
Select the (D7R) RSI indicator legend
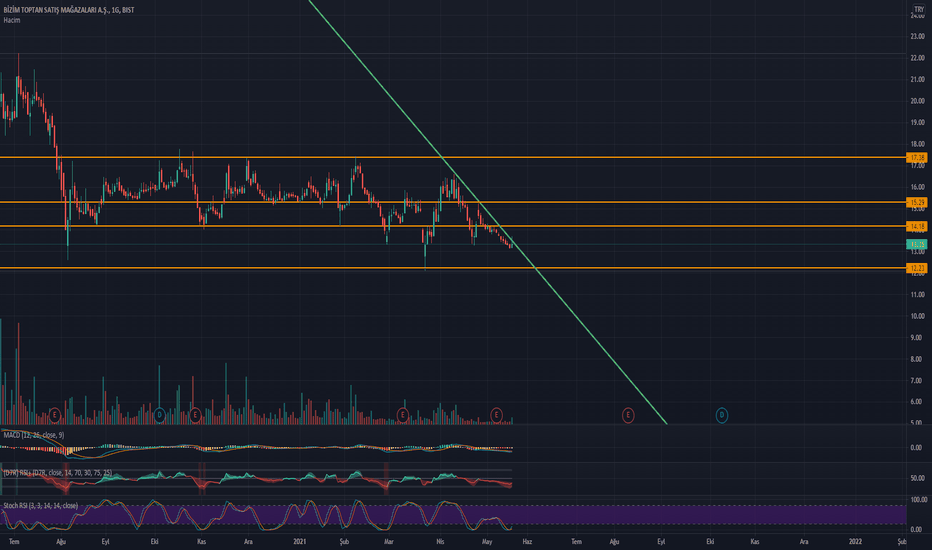[58, 473]
